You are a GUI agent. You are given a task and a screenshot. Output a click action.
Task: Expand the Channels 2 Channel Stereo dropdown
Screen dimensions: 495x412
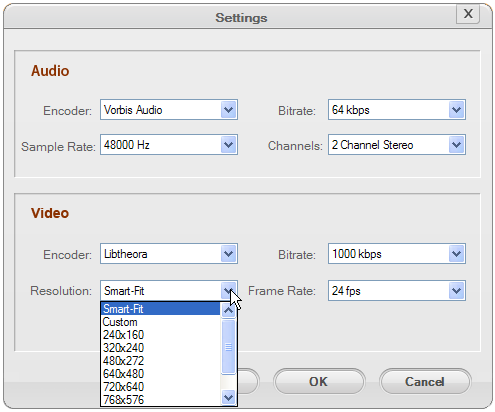pyautogui.click(x=397, y=145)
